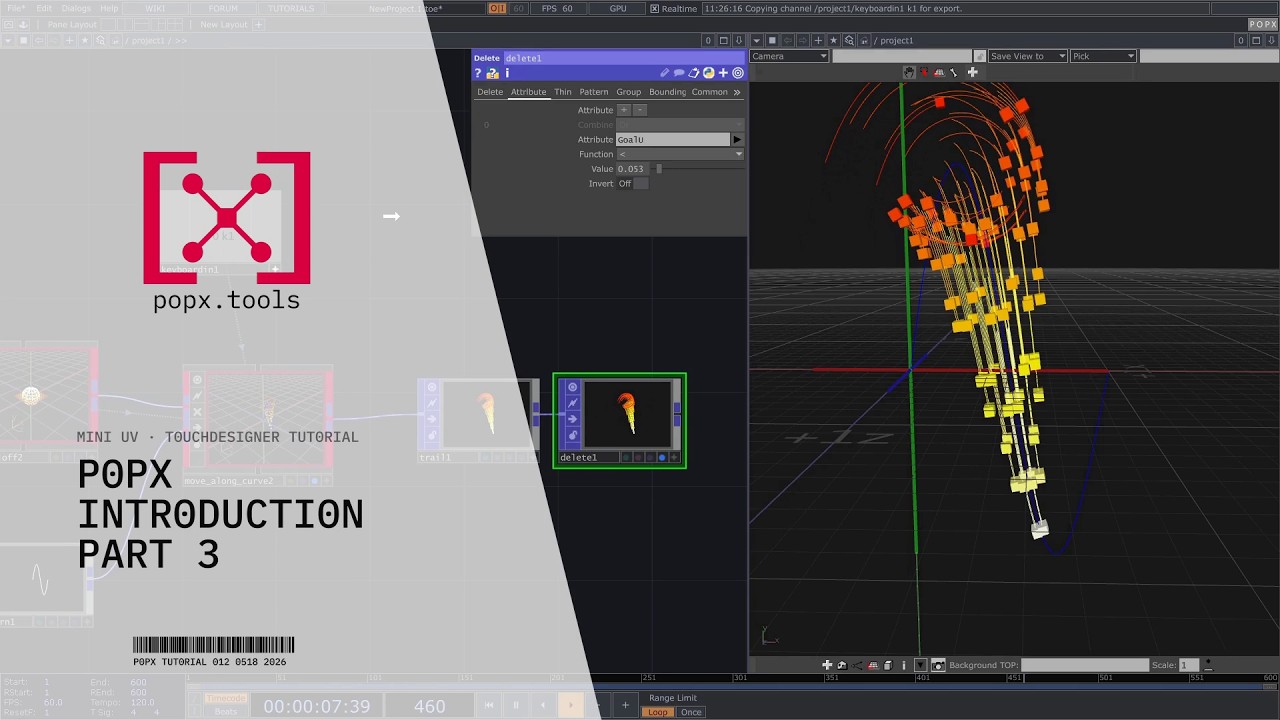Select Loop range limit mode
The image size is (1280, 720).
click(658, 712)
